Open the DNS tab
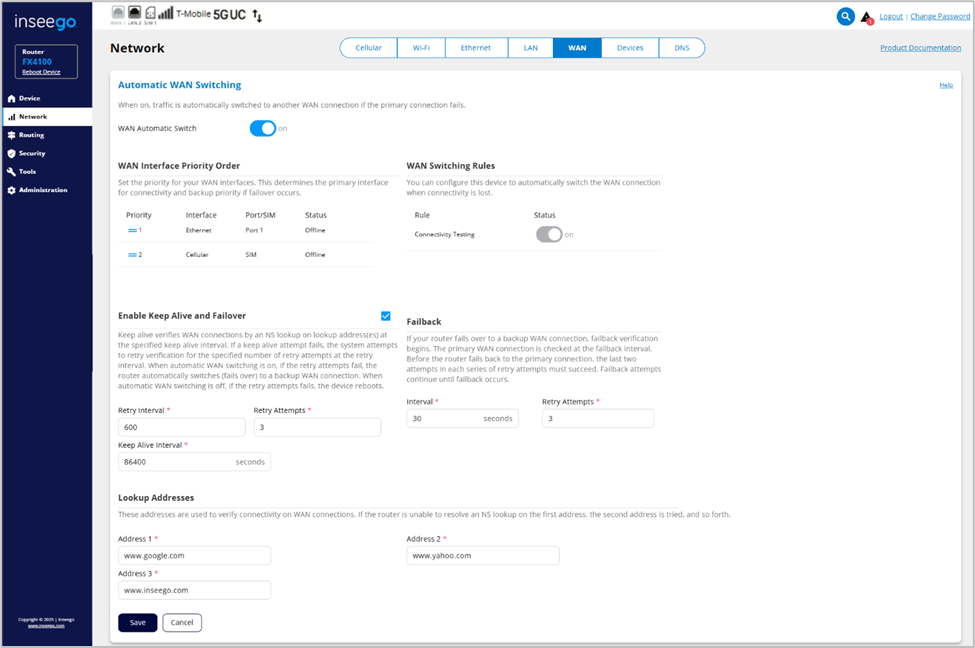Image resolution: width=975 pixels, height=648 pixels. click(x=681, y=48)
